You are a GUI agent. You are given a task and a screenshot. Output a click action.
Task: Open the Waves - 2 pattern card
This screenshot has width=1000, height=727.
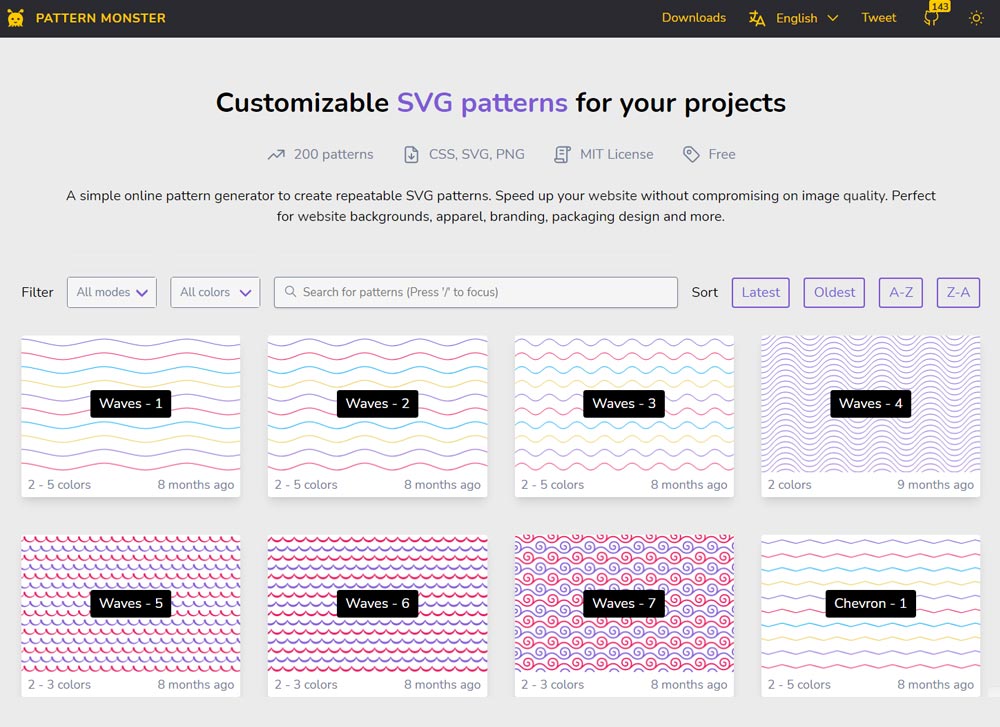tap(378, 416)
